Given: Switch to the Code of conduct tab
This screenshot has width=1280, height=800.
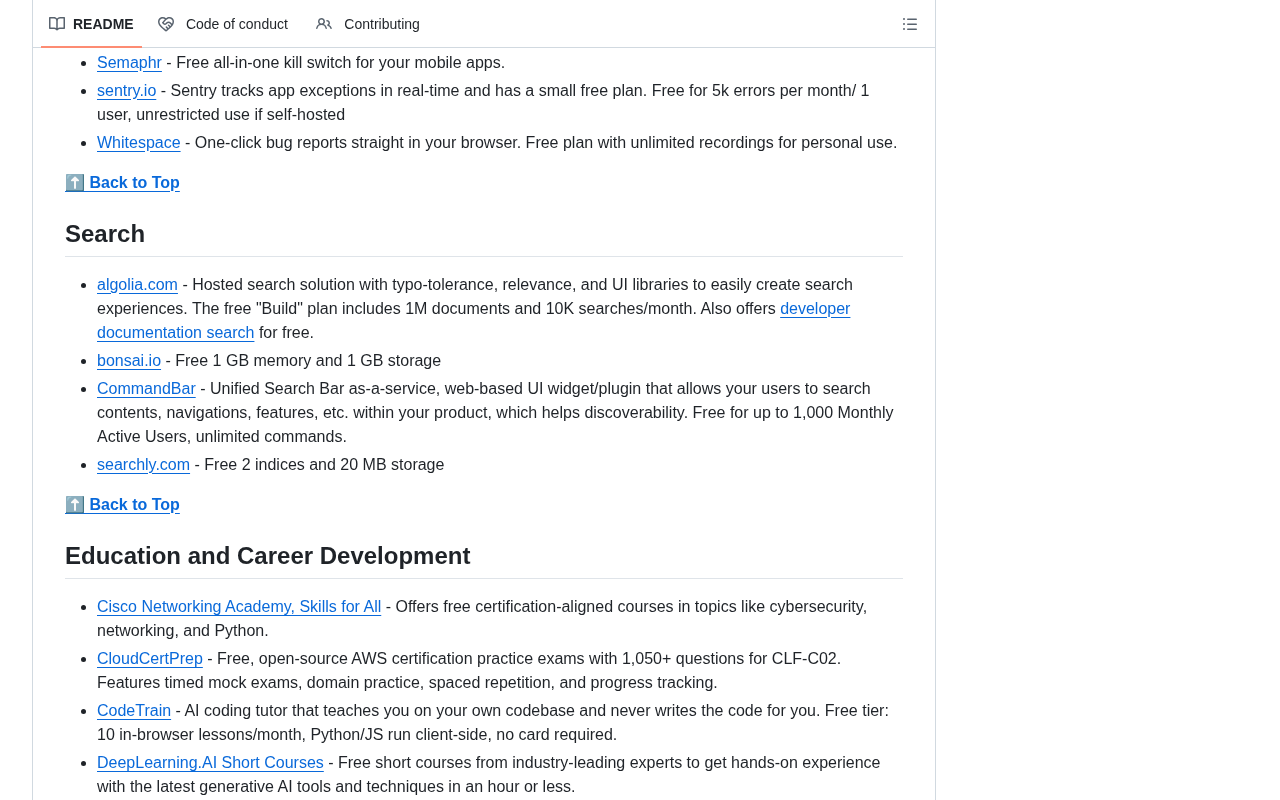Looking at the screenshot, I should 223,24.
